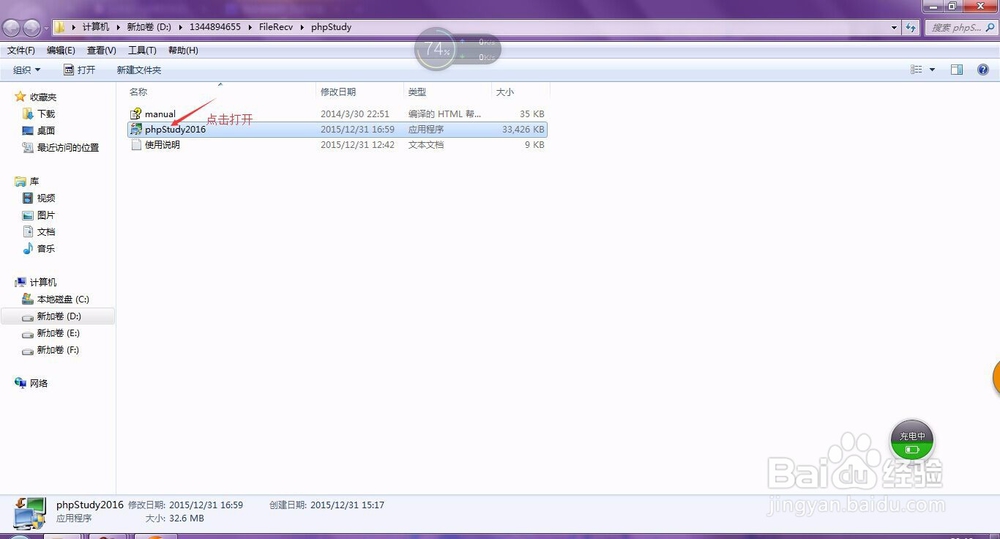The image size is (1000, 539).
Task: Click the 库 libraries item
Action: pos(27,181)
